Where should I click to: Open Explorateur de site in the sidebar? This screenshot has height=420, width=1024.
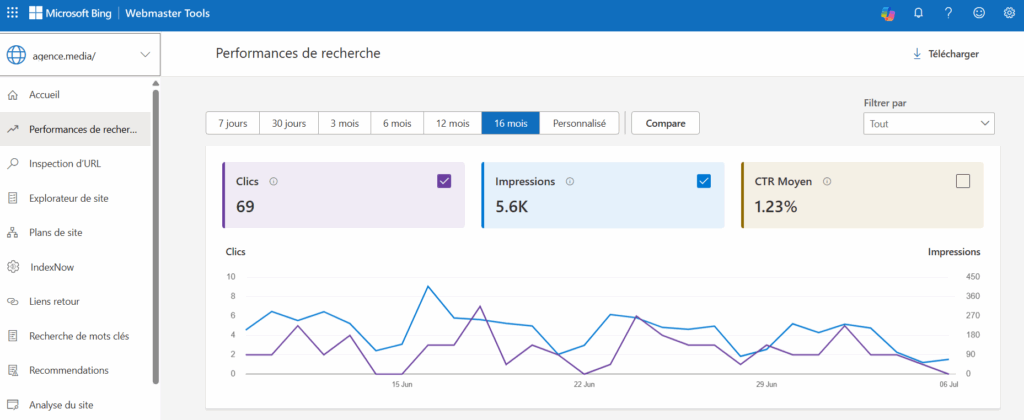(x=75, y=199)
